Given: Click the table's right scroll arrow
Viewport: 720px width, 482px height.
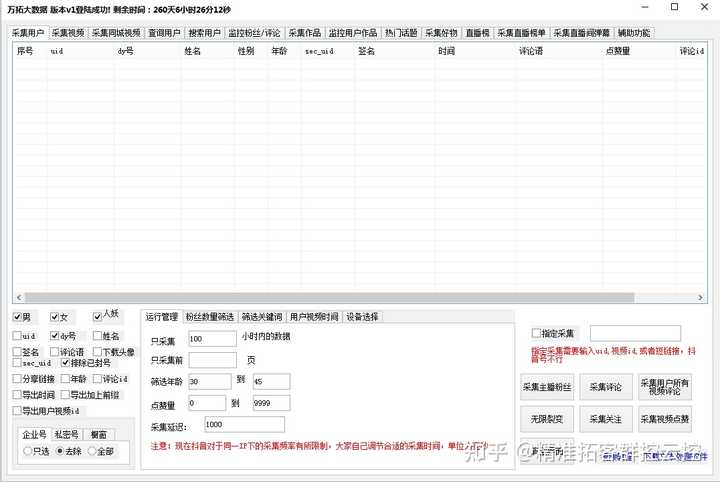Looking at the screenshot, I should point(700,297).
